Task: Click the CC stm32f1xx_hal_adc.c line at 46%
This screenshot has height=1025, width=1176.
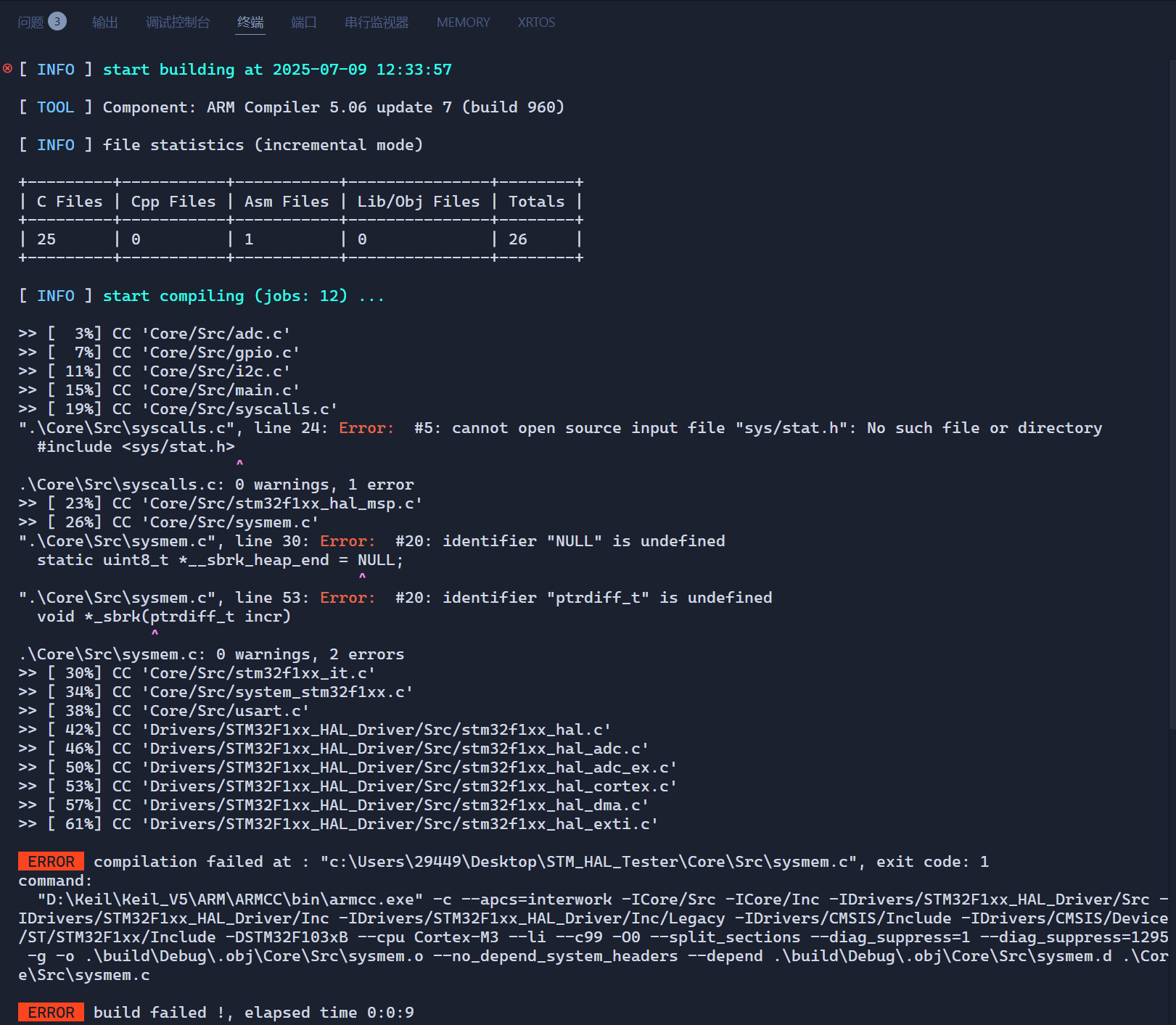Action: coord(334,749)
